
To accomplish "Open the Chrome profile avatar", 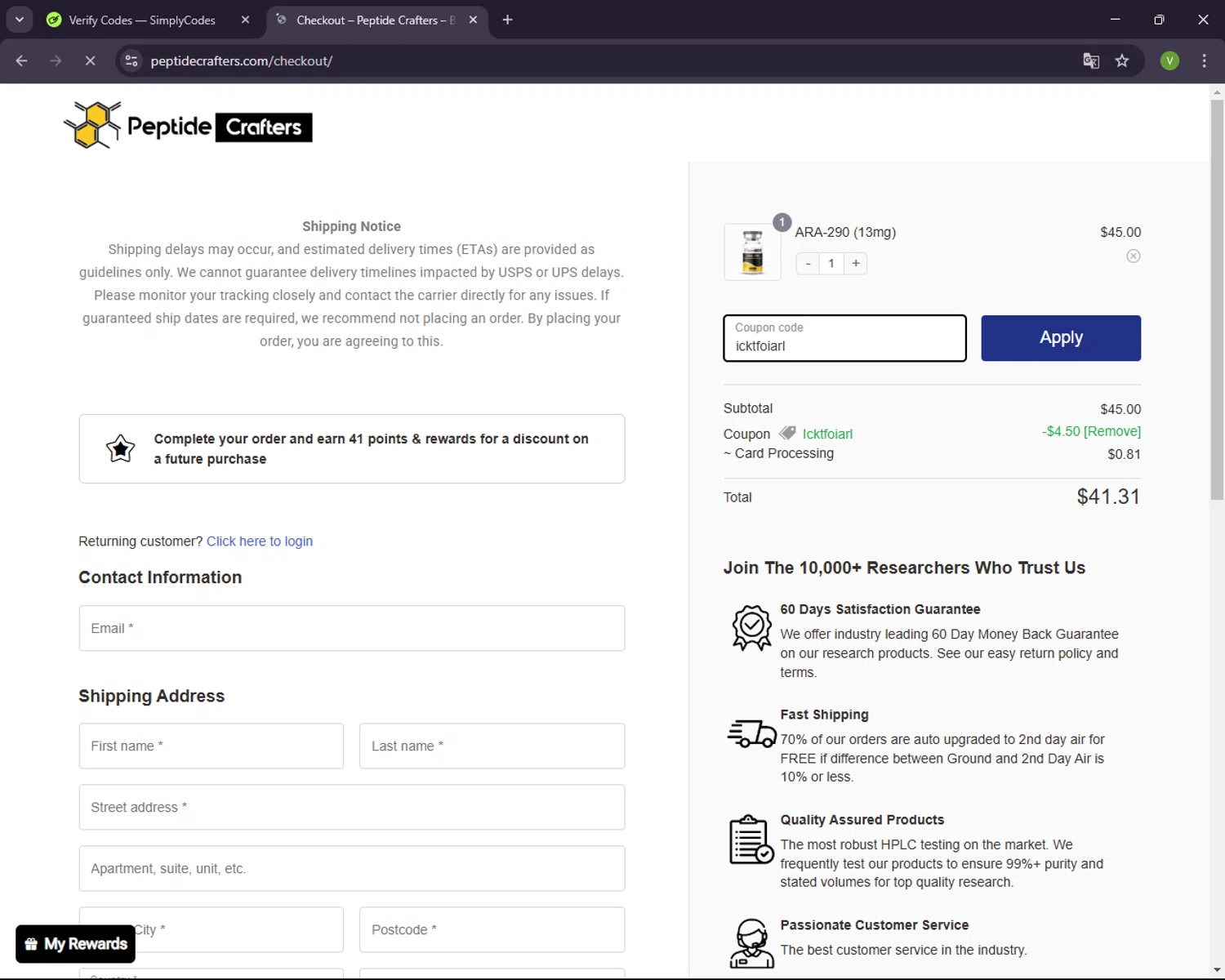I will click(1169, 60).
